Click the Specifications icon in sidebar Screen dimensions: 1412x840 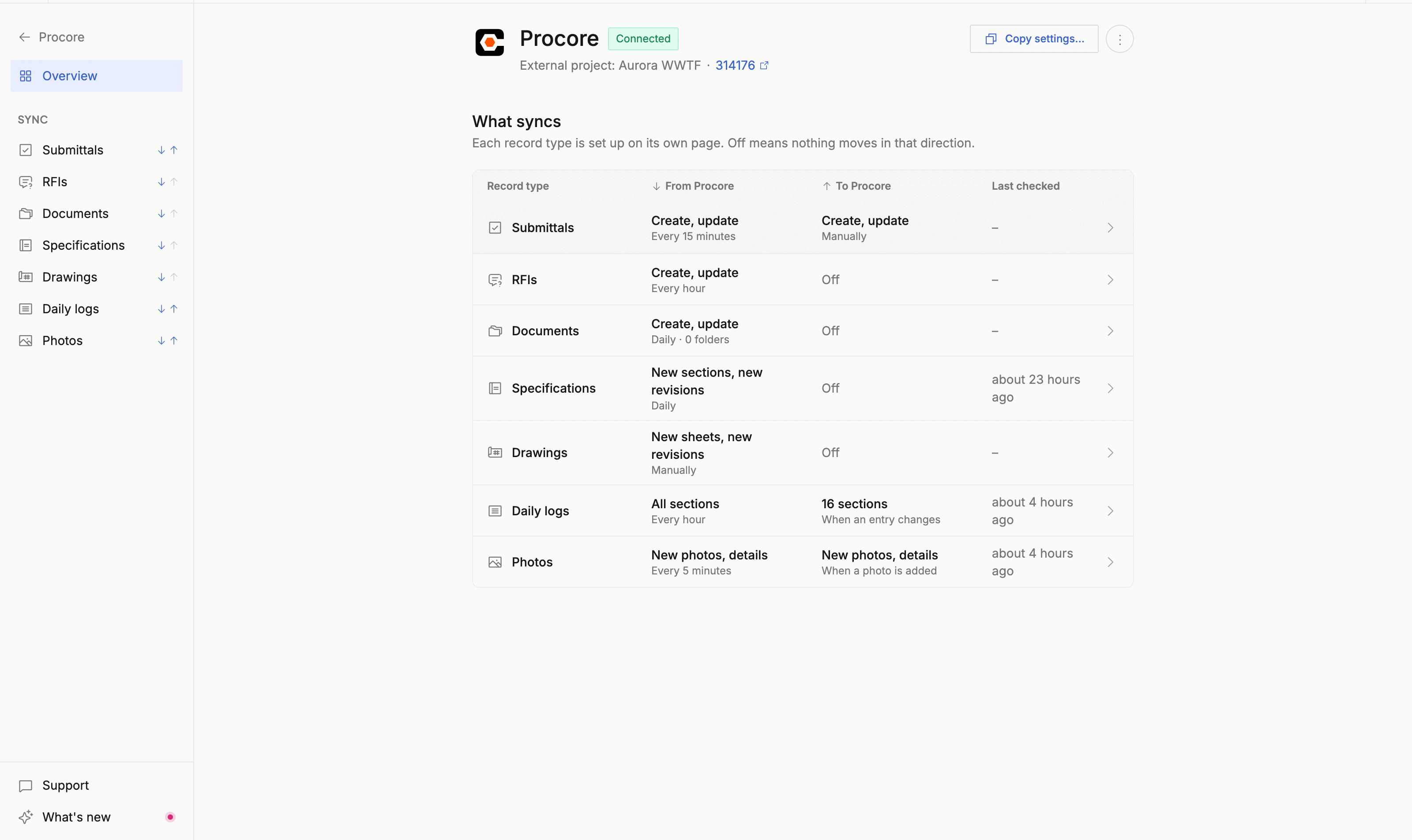tap(26, 245)
